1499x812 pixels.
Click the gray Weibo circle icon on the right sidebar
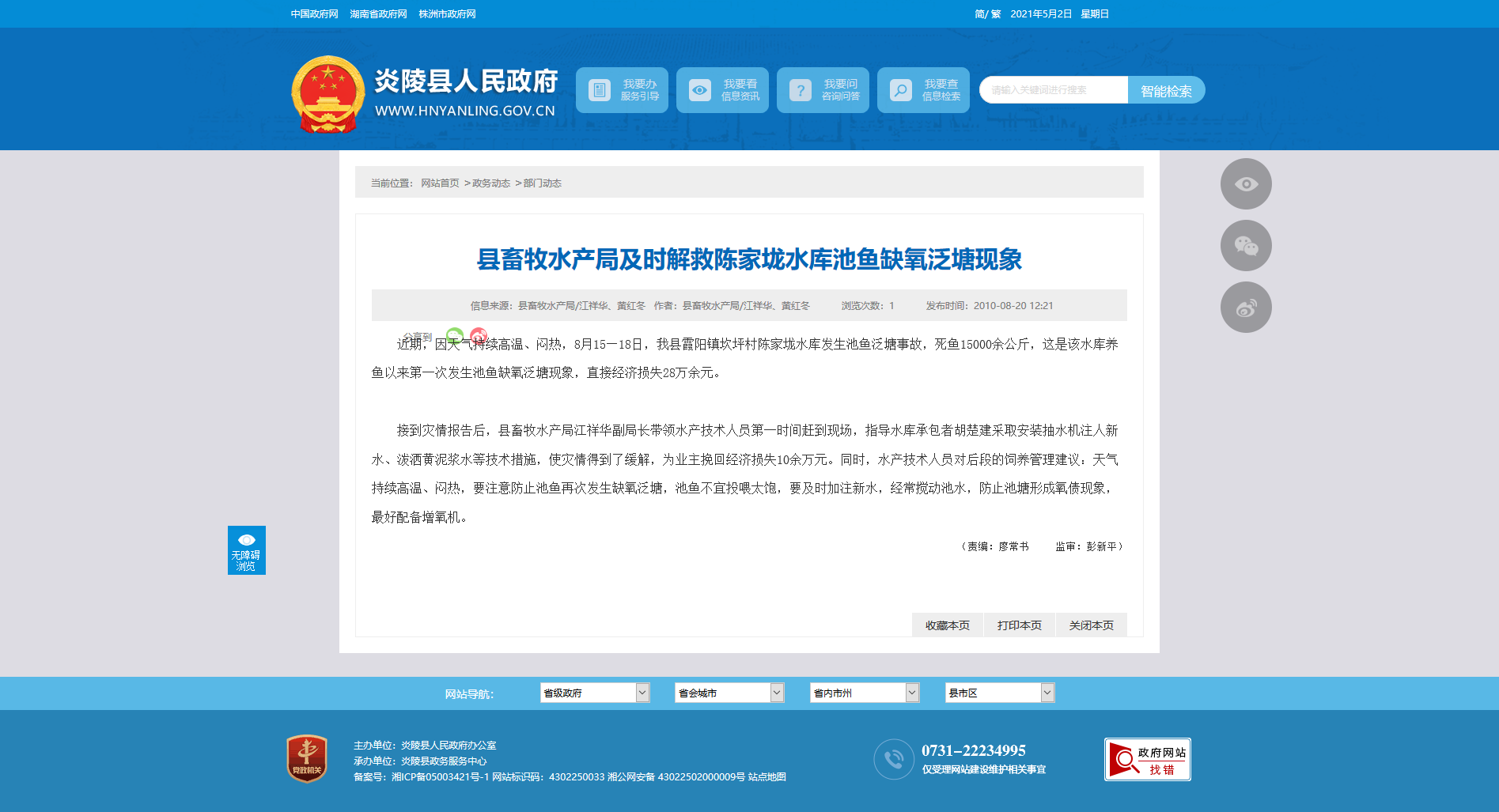[1246, 308]
